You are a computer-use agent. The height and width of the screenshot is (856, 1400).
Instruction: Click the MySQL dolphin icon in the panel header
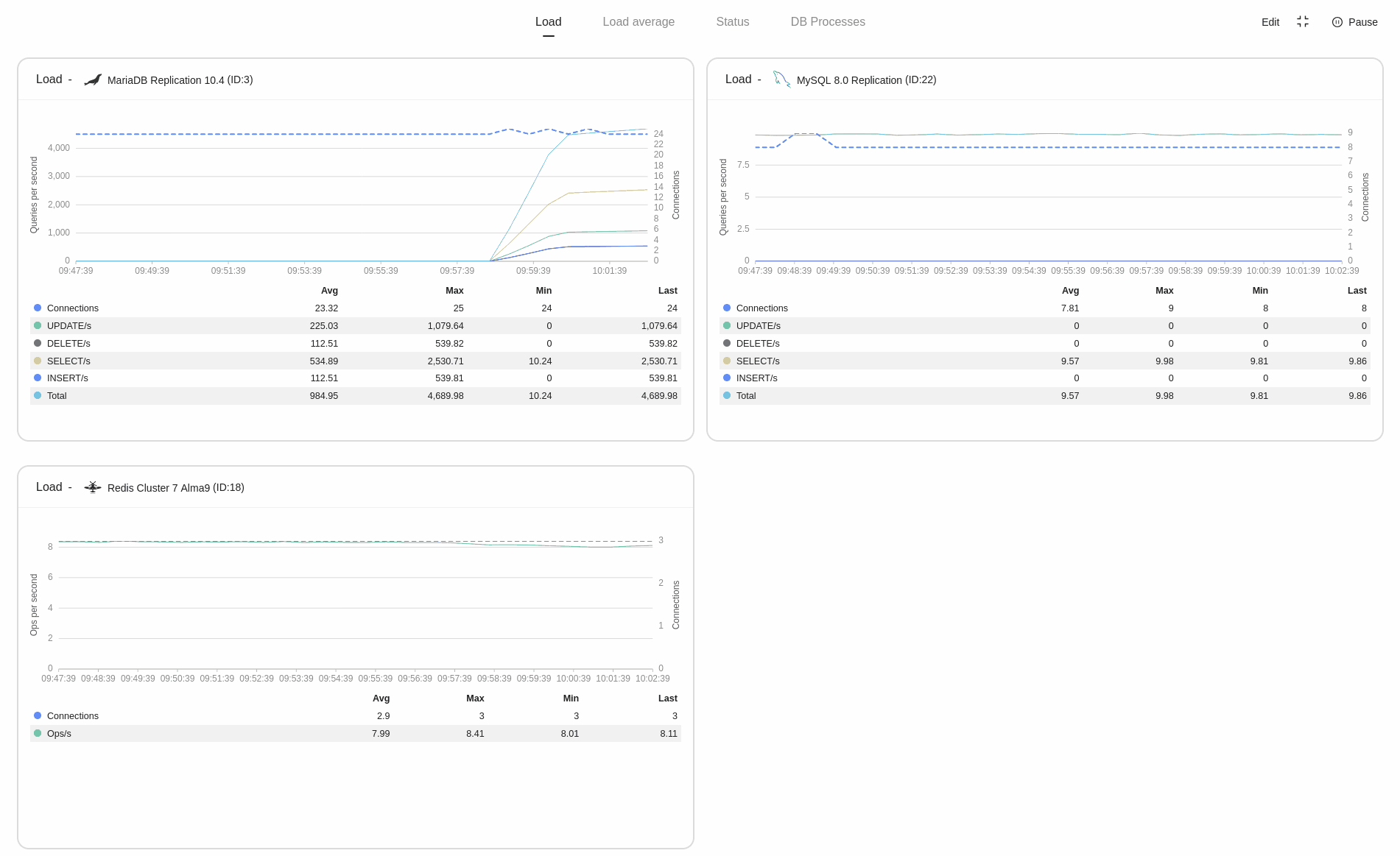tap(781, 79)
